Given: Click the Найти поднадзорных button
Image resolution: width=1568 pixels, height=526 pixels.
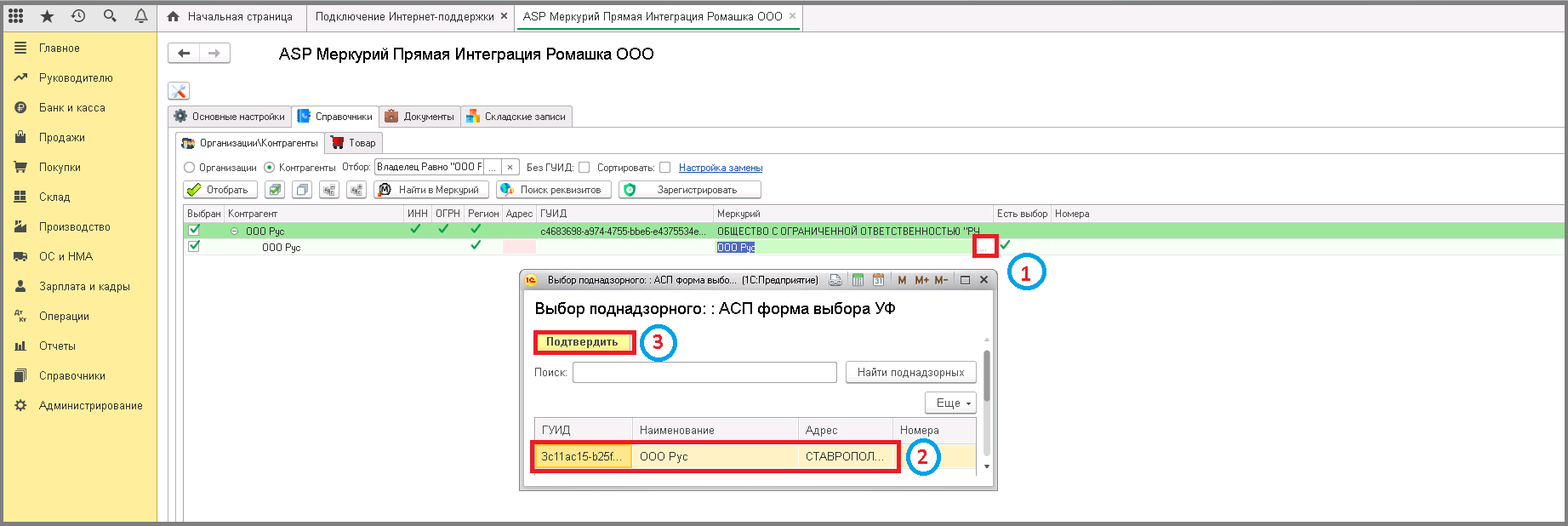Looking at the screenshot, I should [x=910, y=372].
